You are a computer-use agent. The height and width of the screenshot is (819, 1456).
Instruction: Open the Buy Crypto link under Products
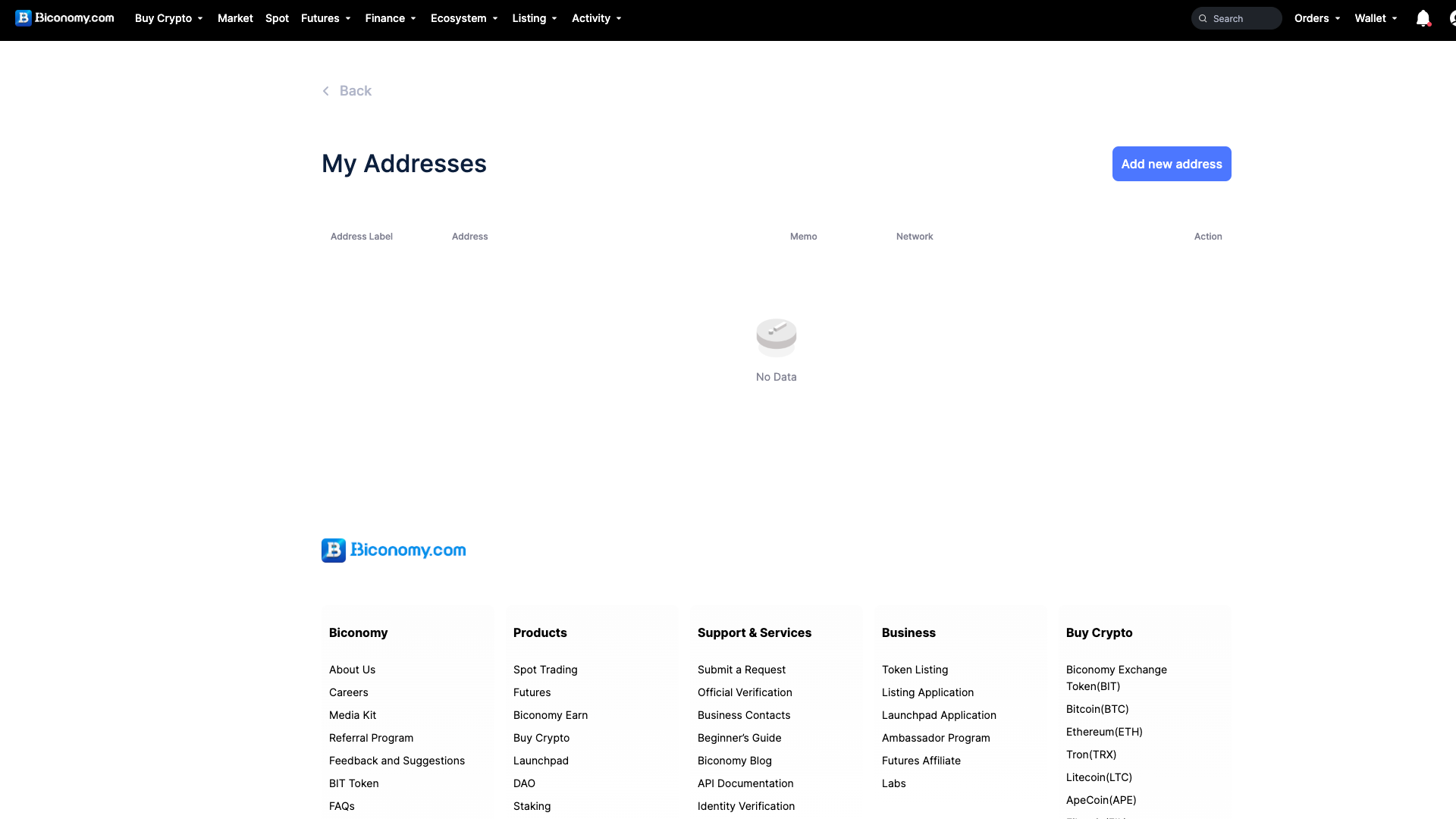click(x=541, y=738)
